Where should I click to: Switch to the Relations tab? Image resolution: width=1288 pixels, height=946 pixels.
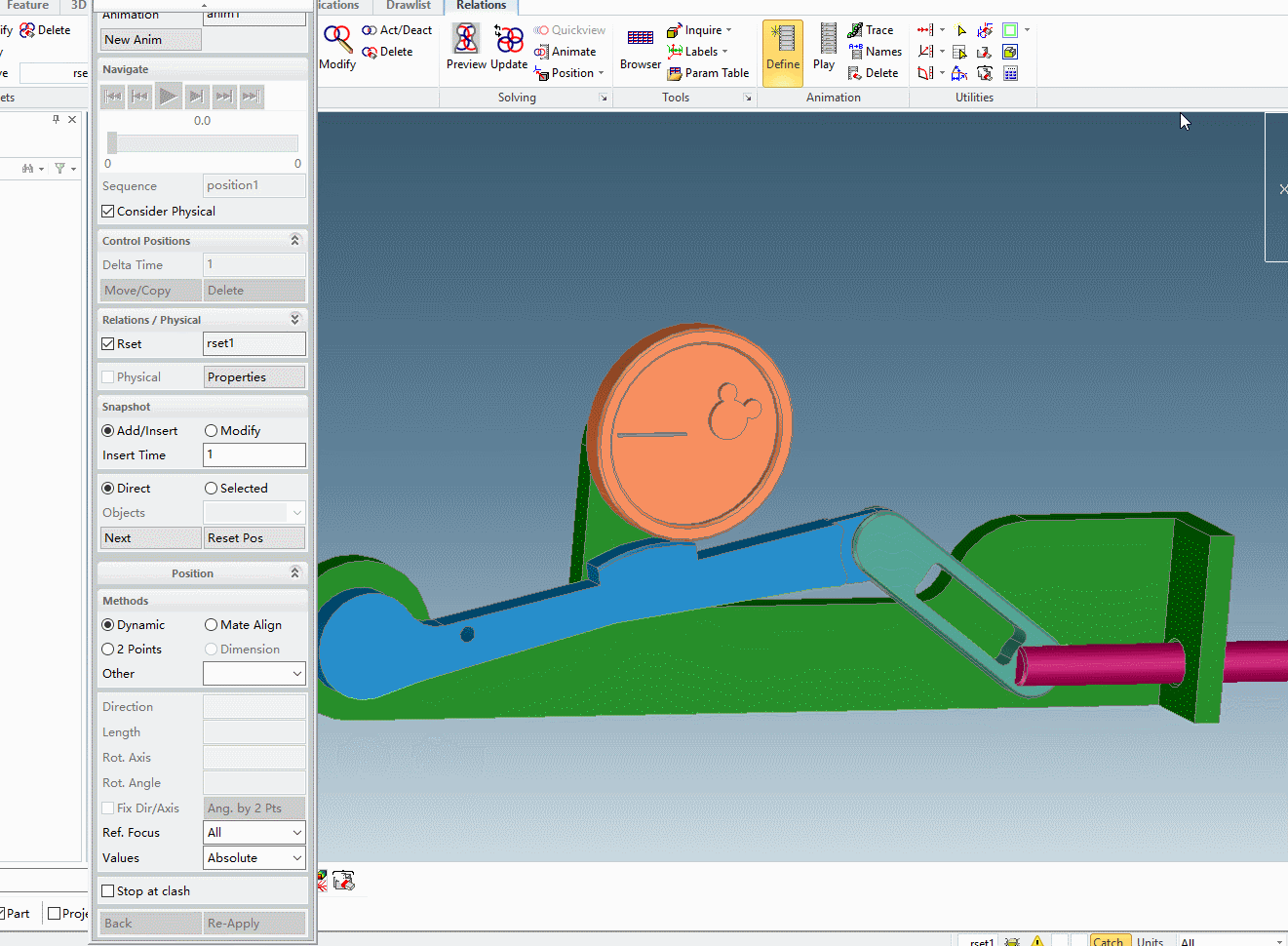(481, 6)
